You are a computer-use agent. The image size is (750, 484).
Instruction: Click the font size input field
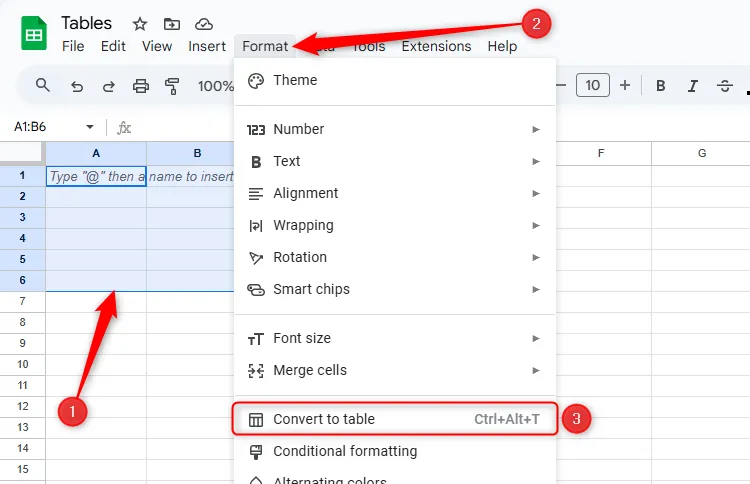coord(592,86)
